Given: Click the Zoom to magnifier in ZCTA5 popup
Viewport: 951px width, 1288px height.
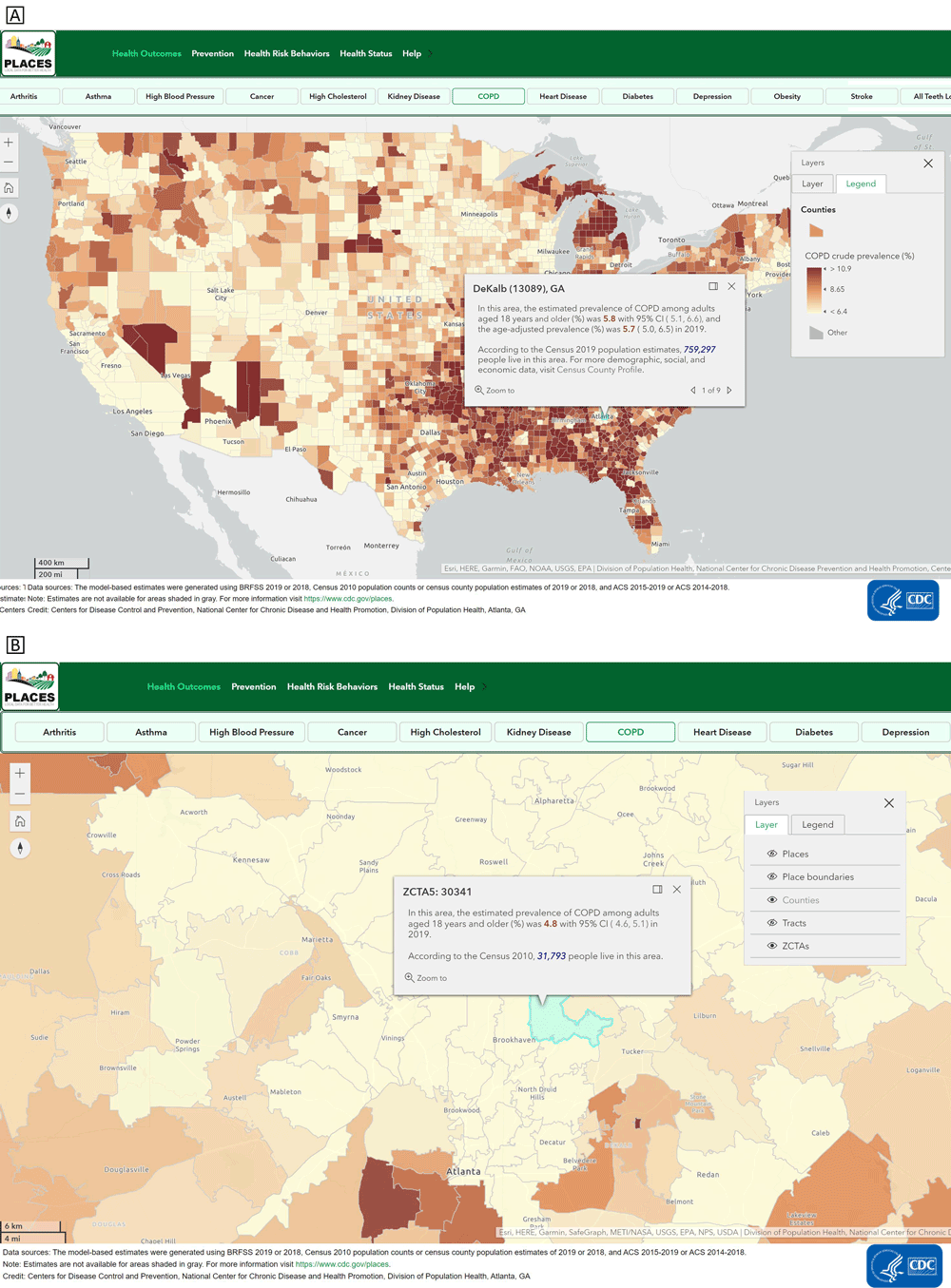Looking at the screenshot, I should click(x=410, y=977).
